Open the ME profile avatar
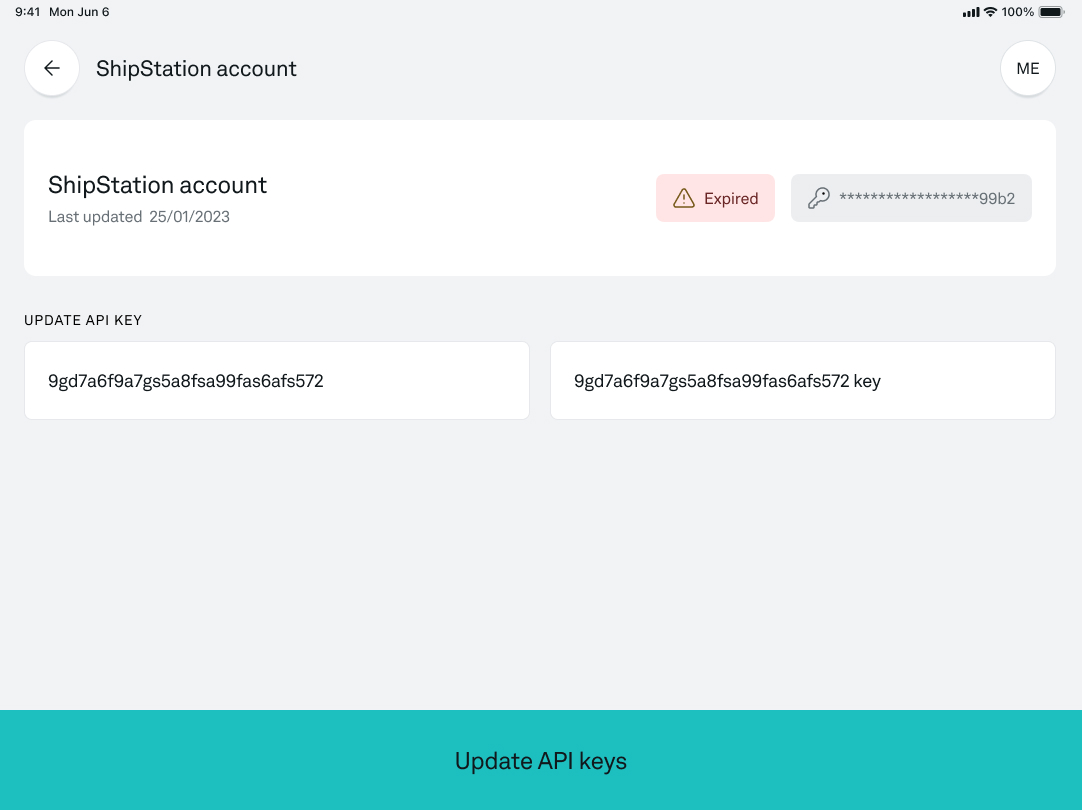 1027,68
